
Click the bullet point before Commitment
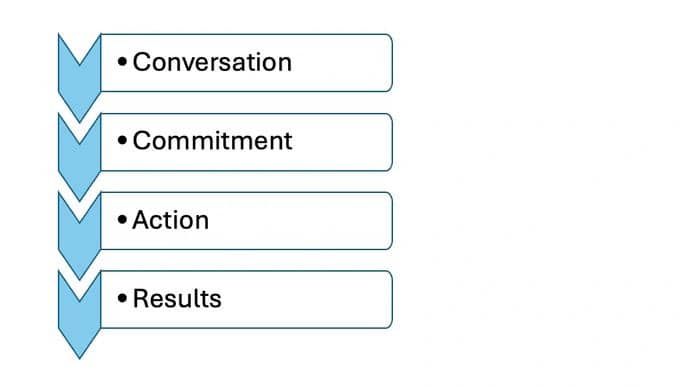click(122, 141)
